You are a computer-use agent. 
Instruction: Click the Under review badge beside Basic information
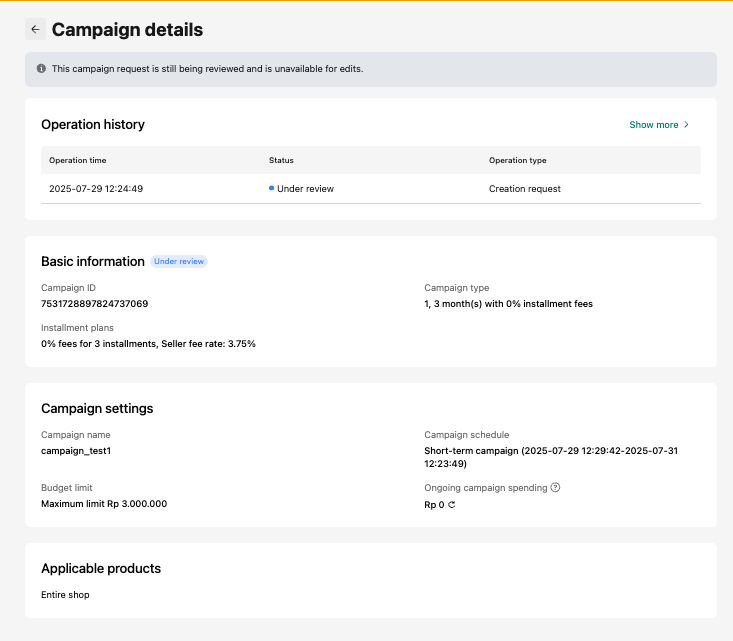[179, 262]
